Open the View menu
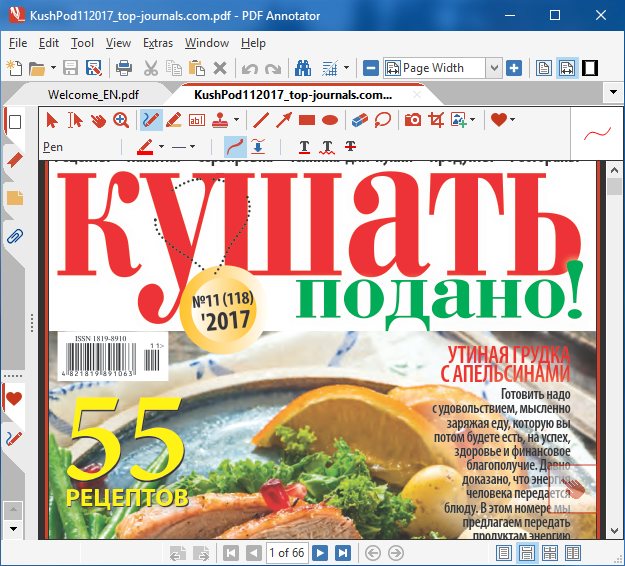This screenshot has height=566, width=625. 118,43
